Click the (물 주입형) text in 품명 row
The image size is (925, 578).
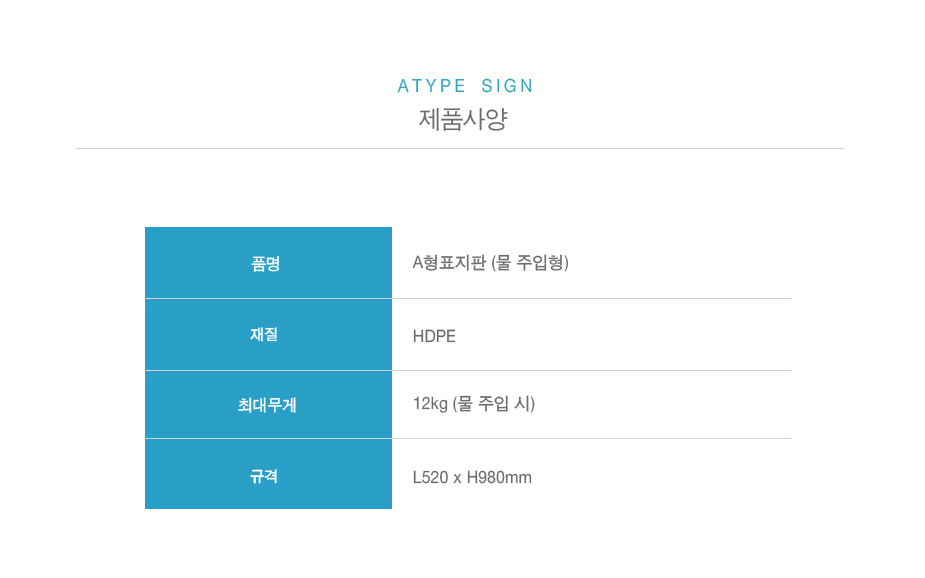click(530, 263)
